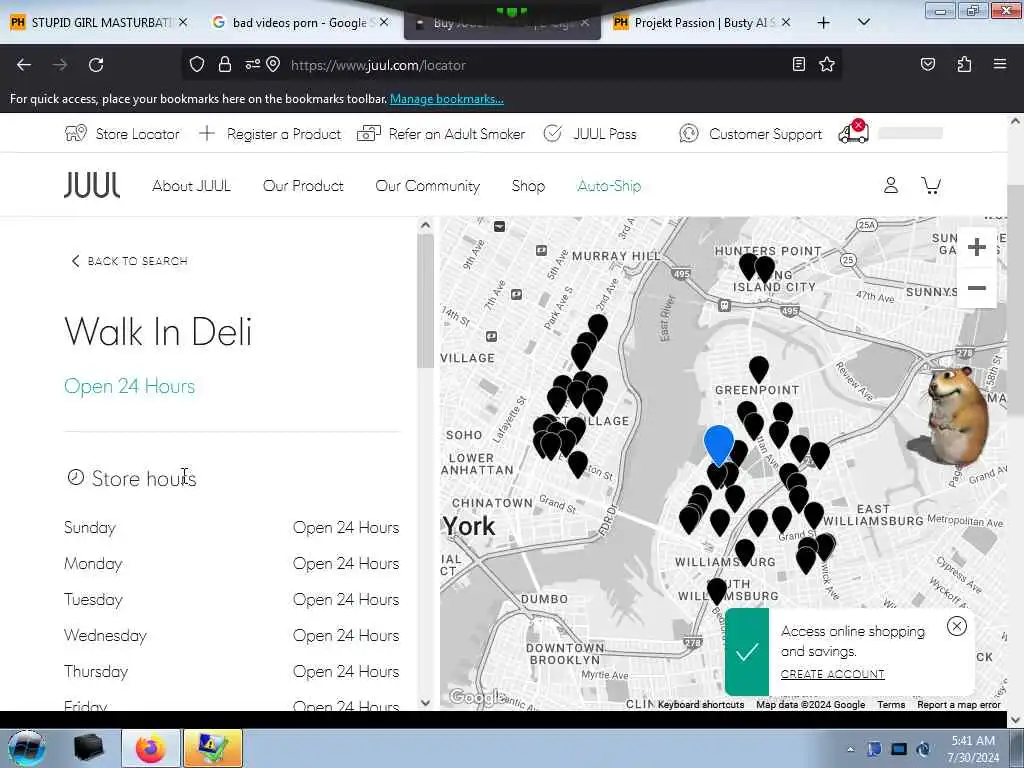The height and width of the screenshot is (768, 1024).
Task: Show hidden system tray icons
Action: point(850,749)
